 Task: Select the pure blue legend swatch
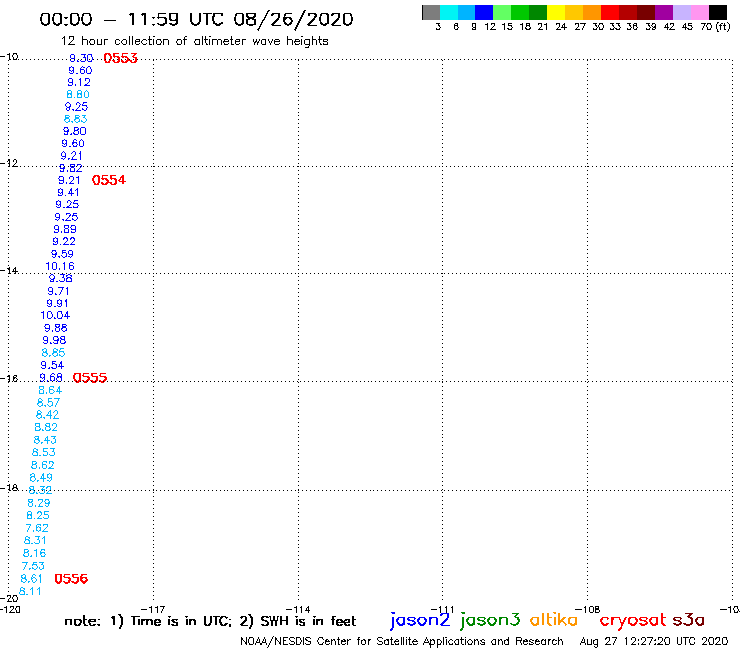coord(484,12)
